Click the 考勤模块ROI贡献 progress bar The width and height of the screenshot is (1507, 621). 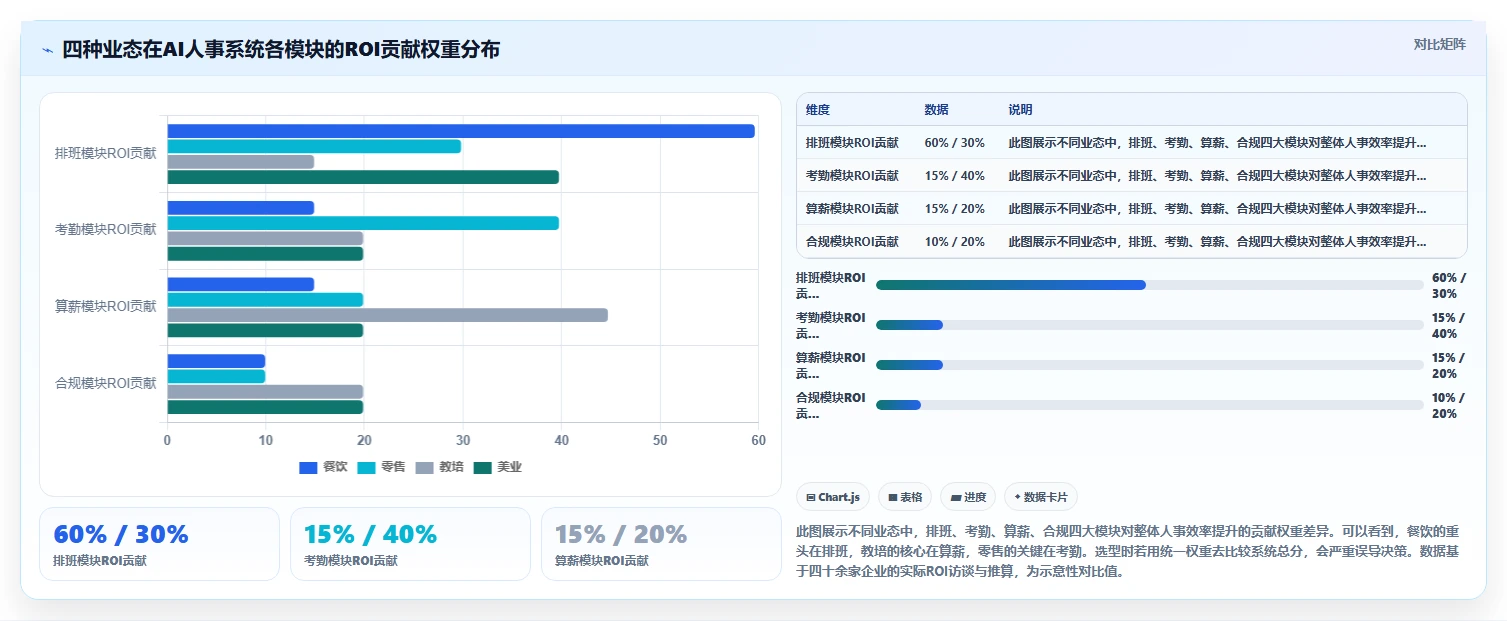1150,325
